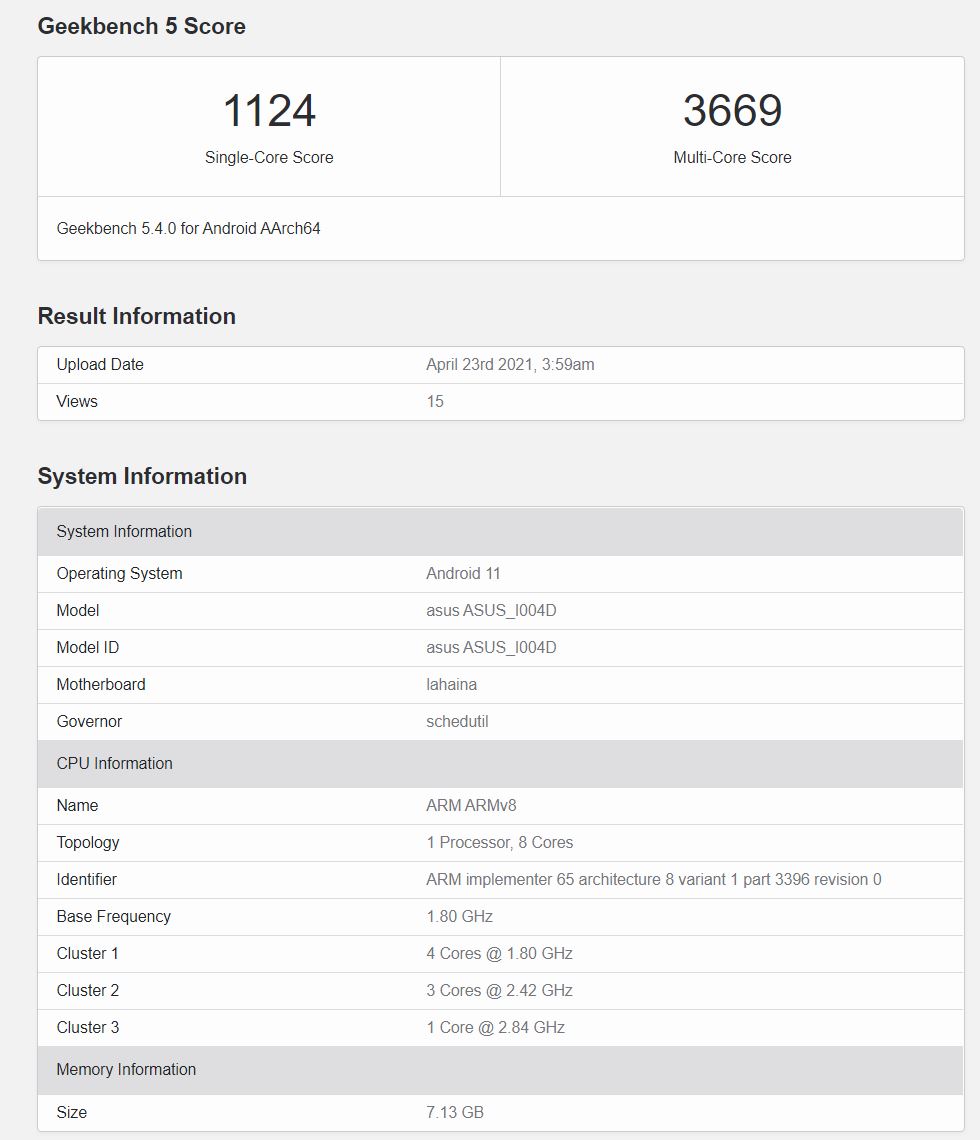Click the large System Information section heading

point(142,476)
